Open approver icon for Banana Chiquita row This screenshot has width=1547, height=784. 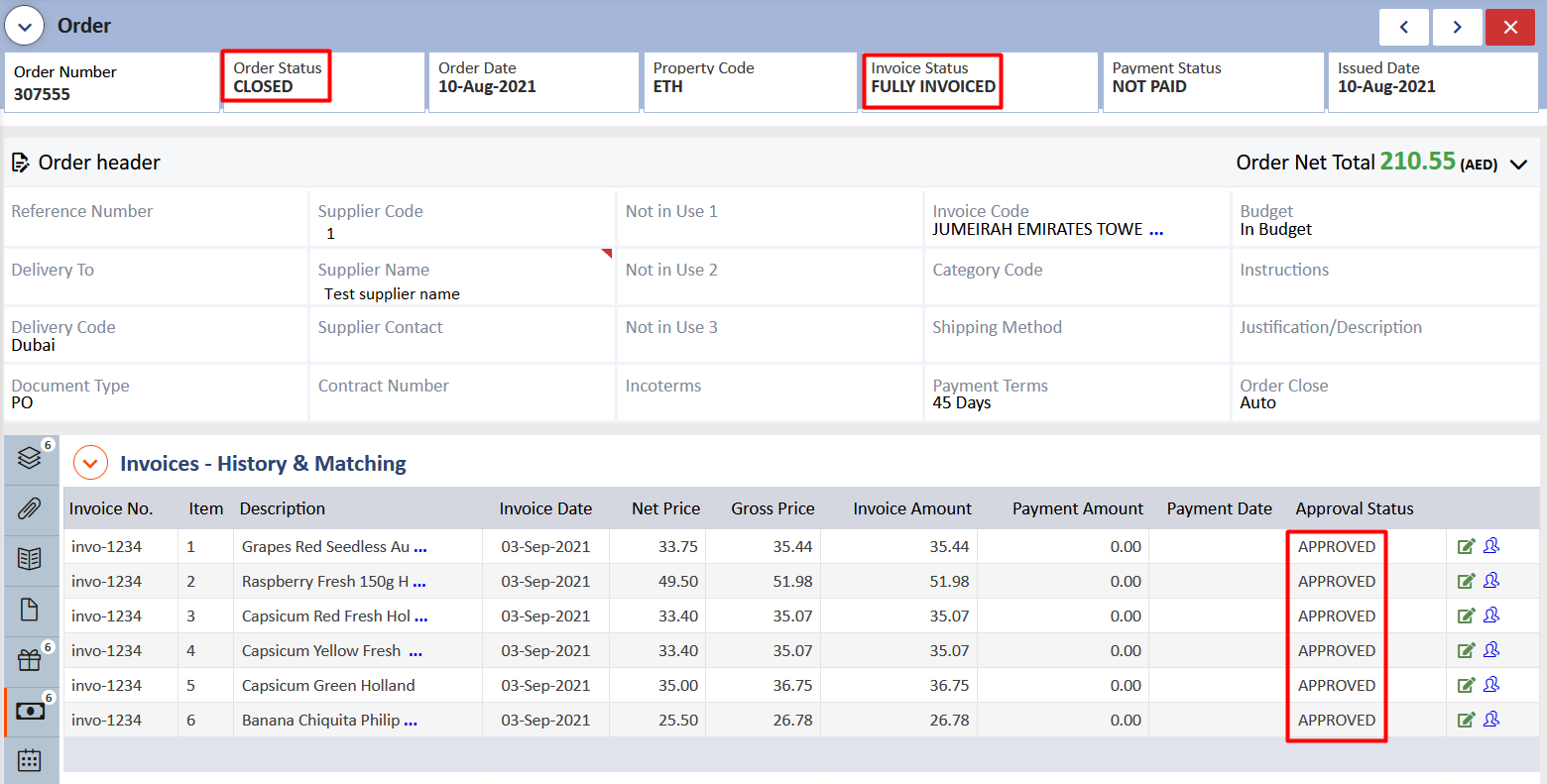pos(1491,720)
